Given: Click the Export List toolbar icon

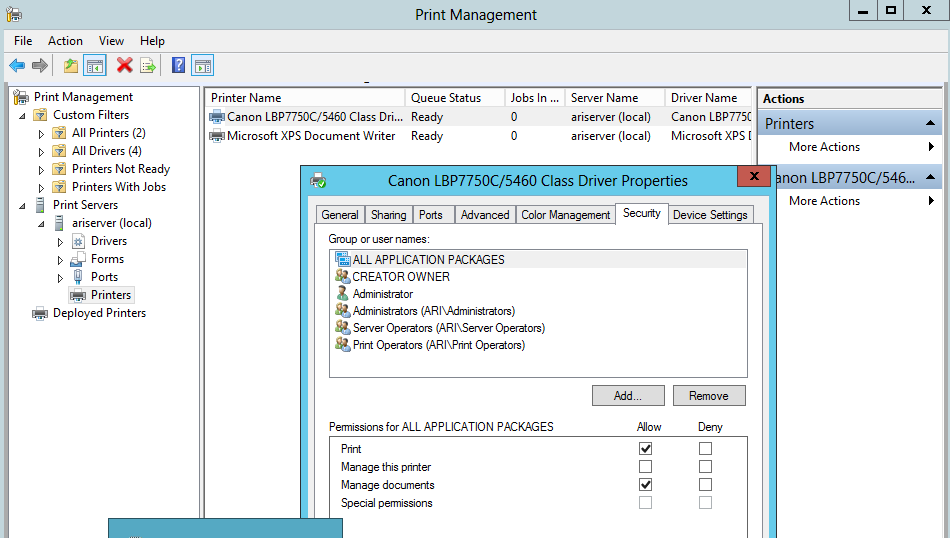Looking at the screenshot, I should coord(148,65).
